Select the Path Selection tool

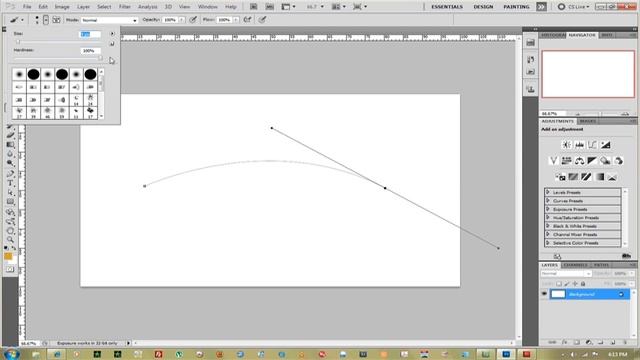[11, 192]
